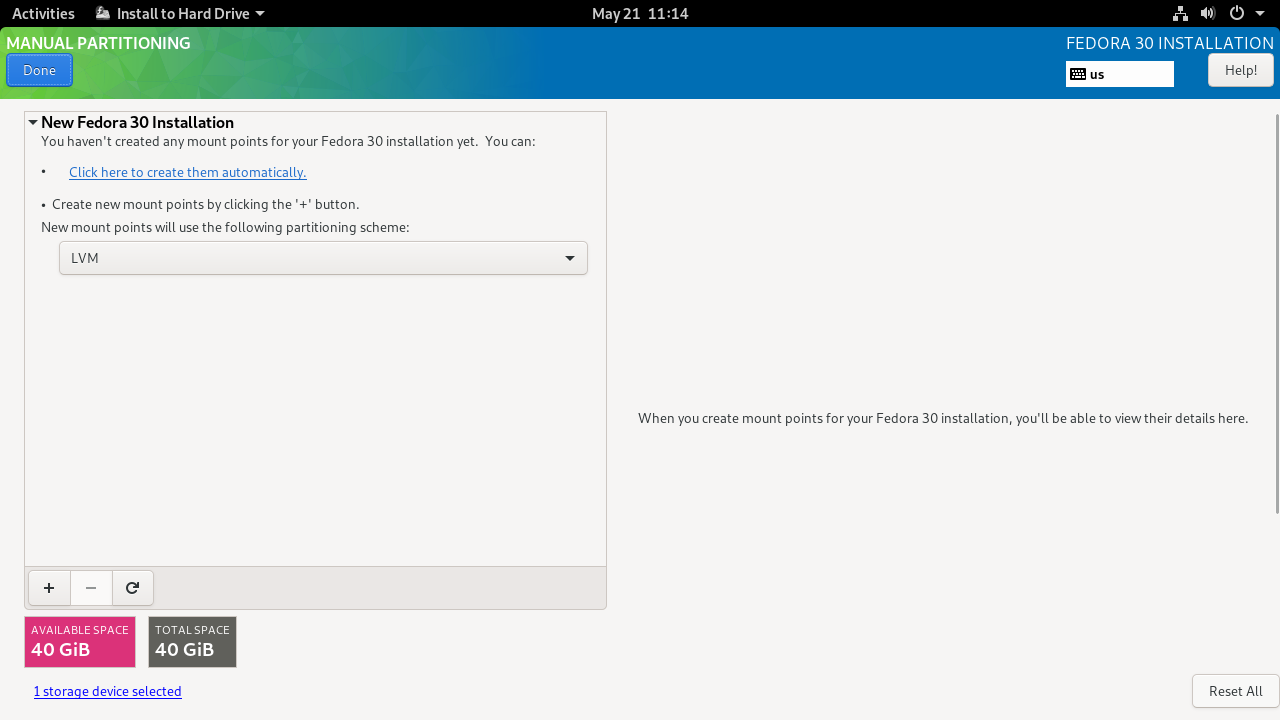Open the LVM partitioning scheme dropdown
This screenshot has width=1280, height=720.
pyautogui.click(x=323, y=258)
